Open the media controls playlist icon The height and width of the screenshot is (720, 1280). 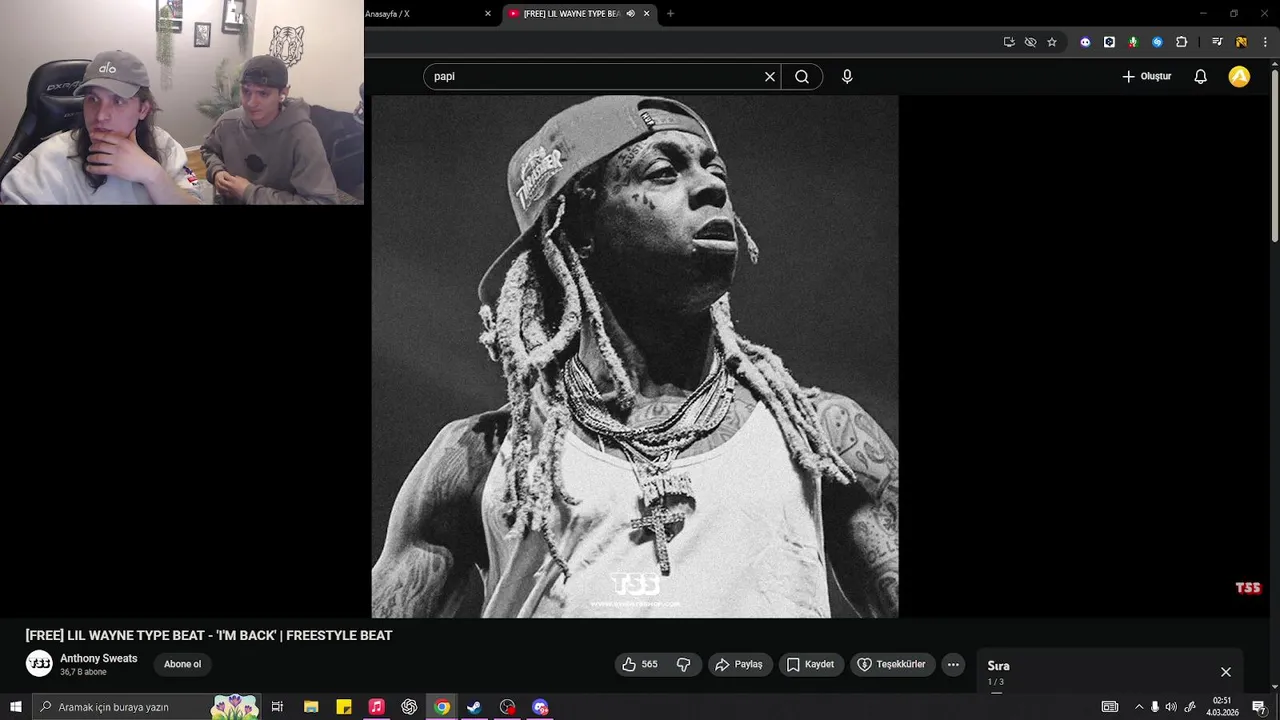[x=1217, y=42]
